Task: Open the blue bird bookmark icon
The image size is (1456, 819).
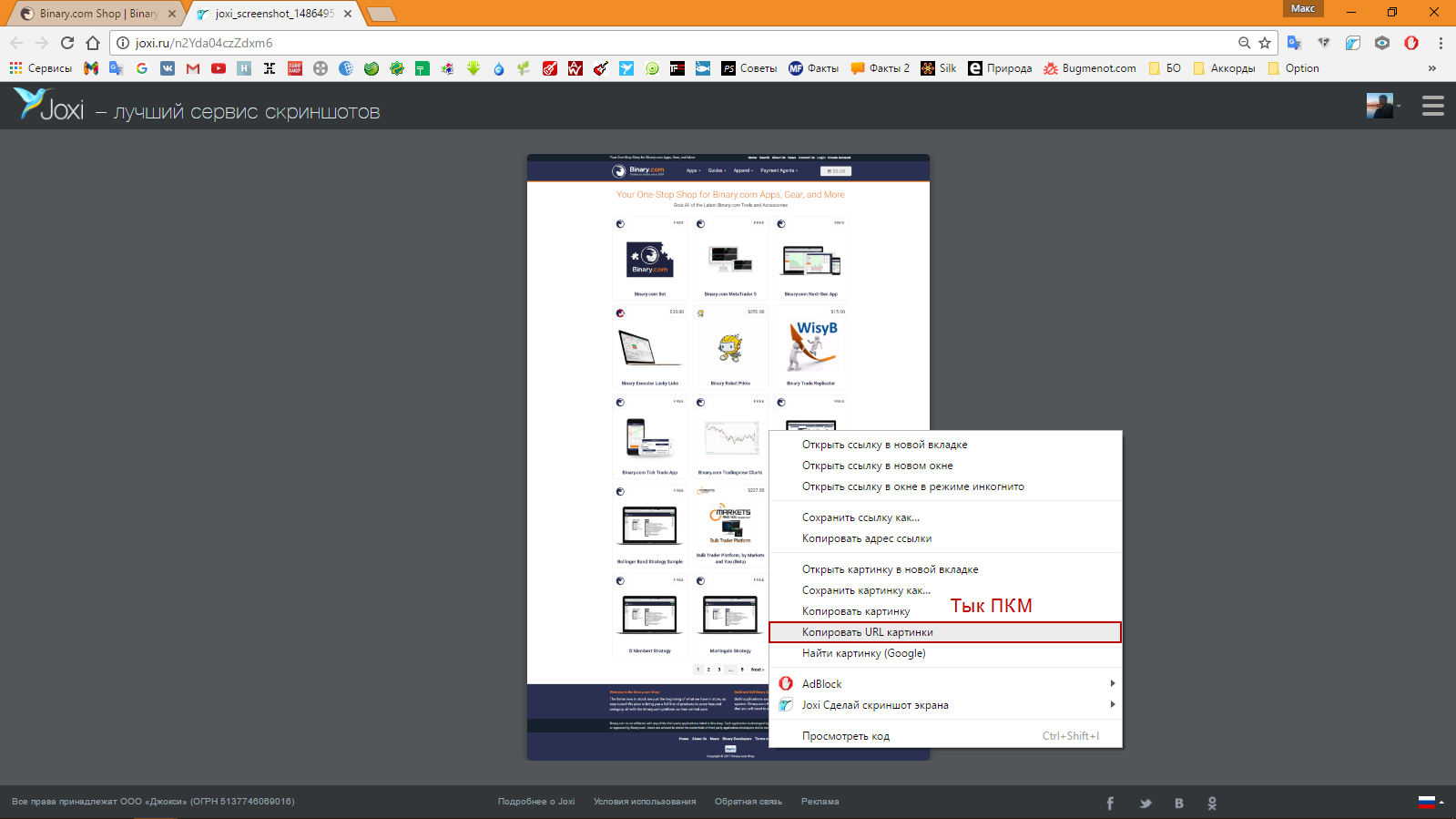Action: click(626, 68)
